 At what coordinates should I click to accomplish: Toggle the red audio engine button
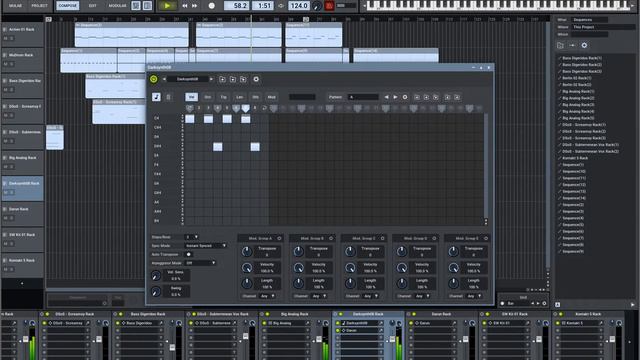[329, 6]
